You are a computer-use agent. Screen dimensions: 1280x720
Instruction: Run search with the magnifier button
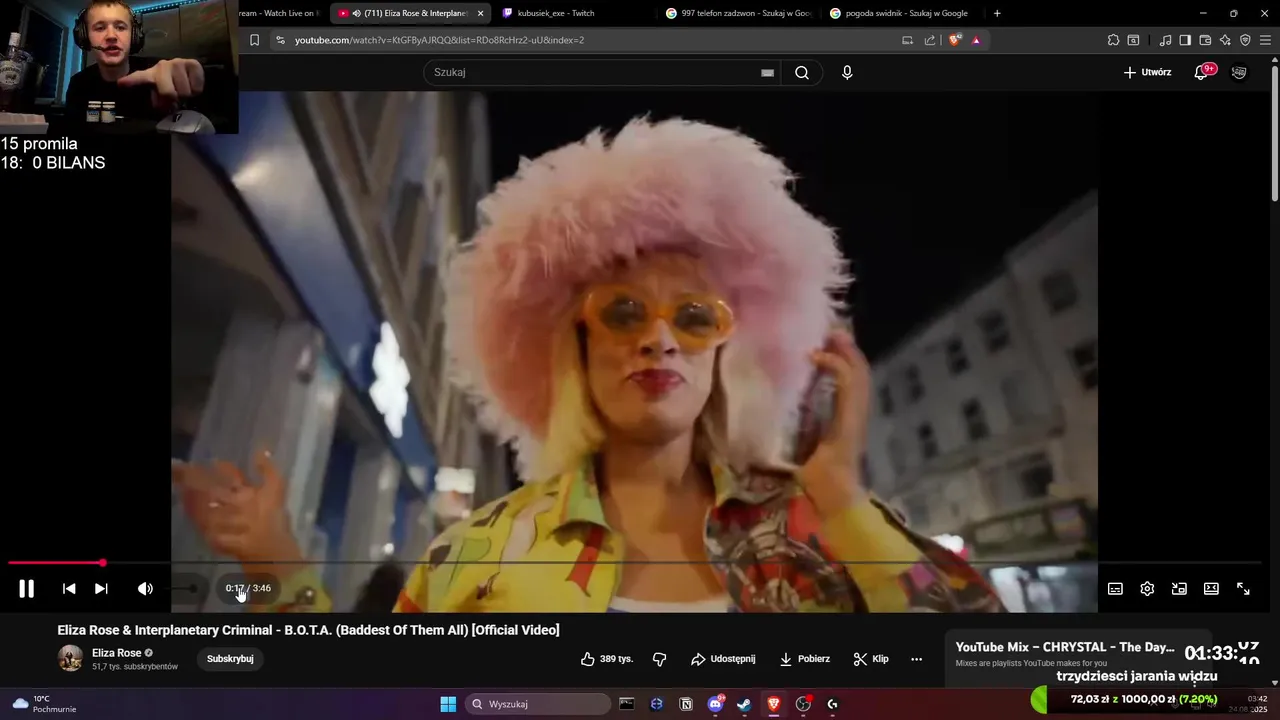802,72
